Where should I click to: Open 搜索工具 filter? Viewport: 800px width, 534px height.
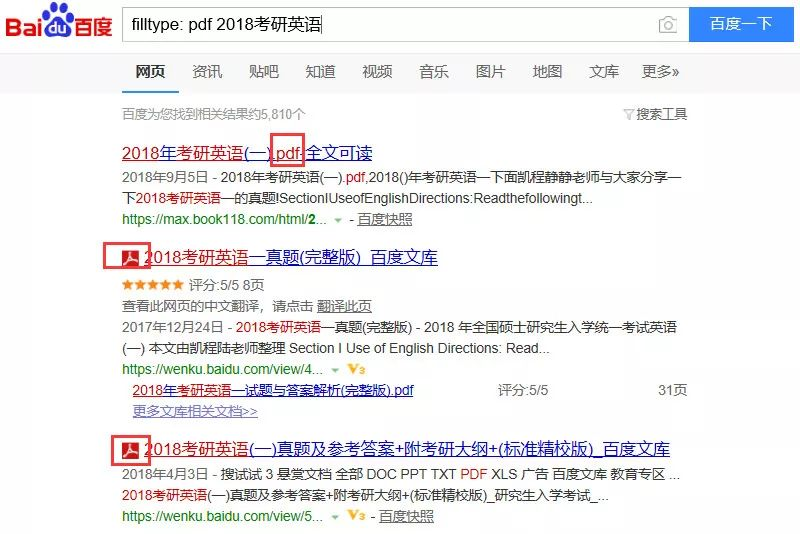[656, 114]
